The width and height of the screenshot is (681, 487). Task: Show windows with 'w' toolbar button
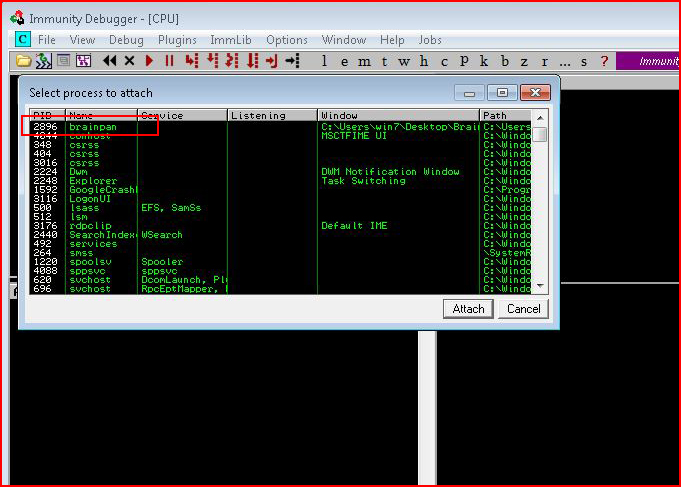[x=404, y=62]
